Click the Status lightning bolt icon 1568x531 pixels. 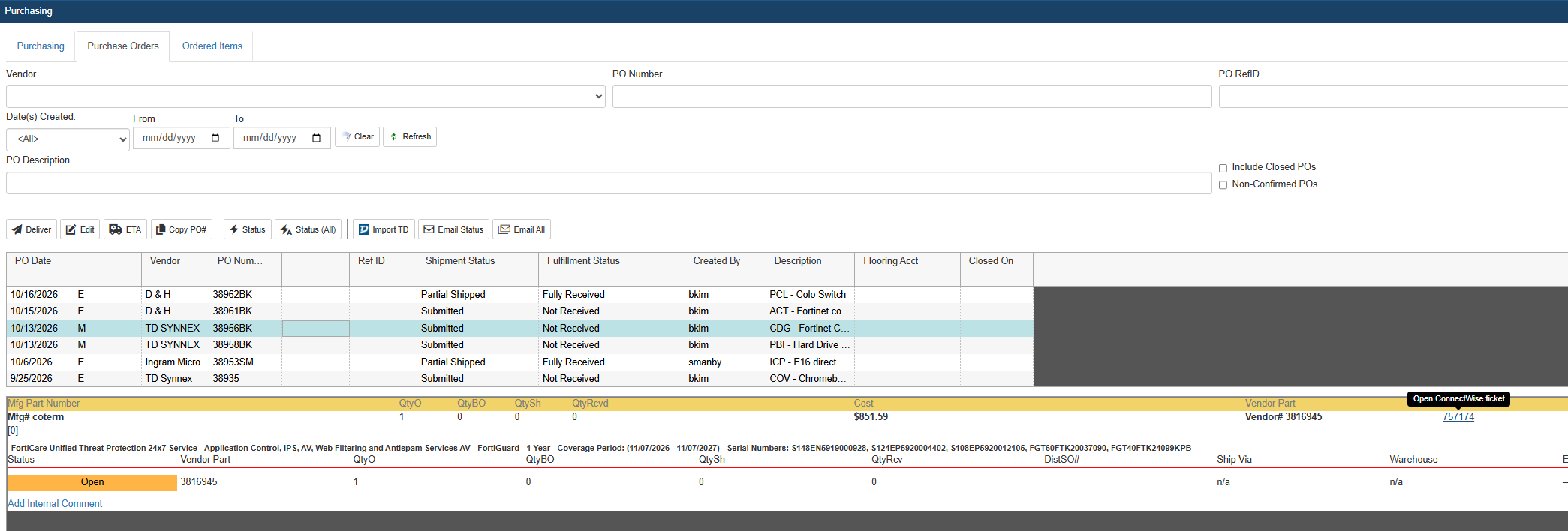tap(234, 229)
